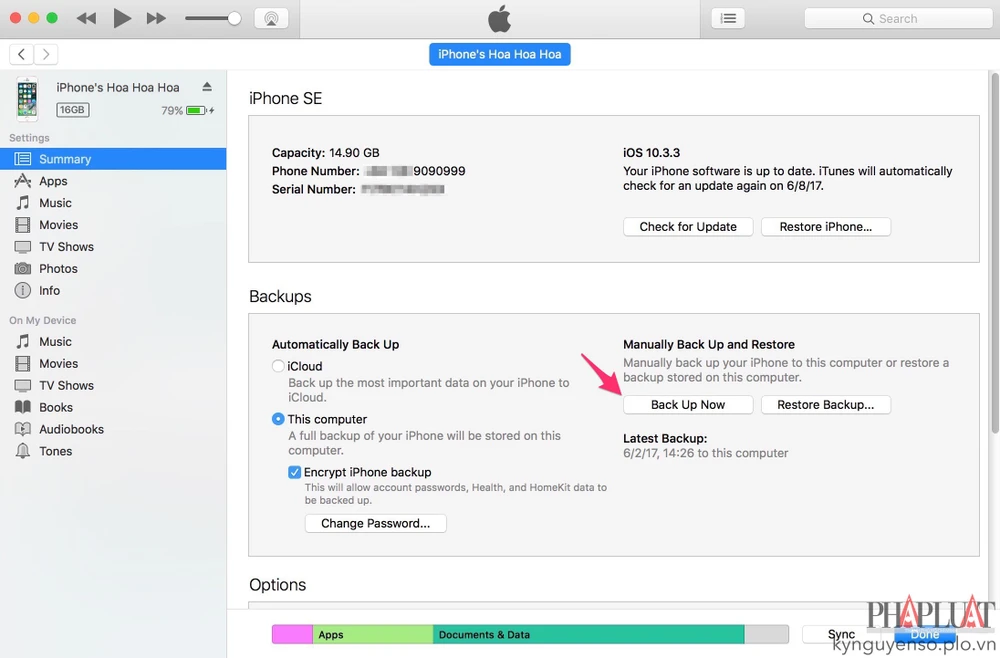Screen dimensions: 1000x658
Task: Open Photos under Settings sidebar
Action: point(58,269)
